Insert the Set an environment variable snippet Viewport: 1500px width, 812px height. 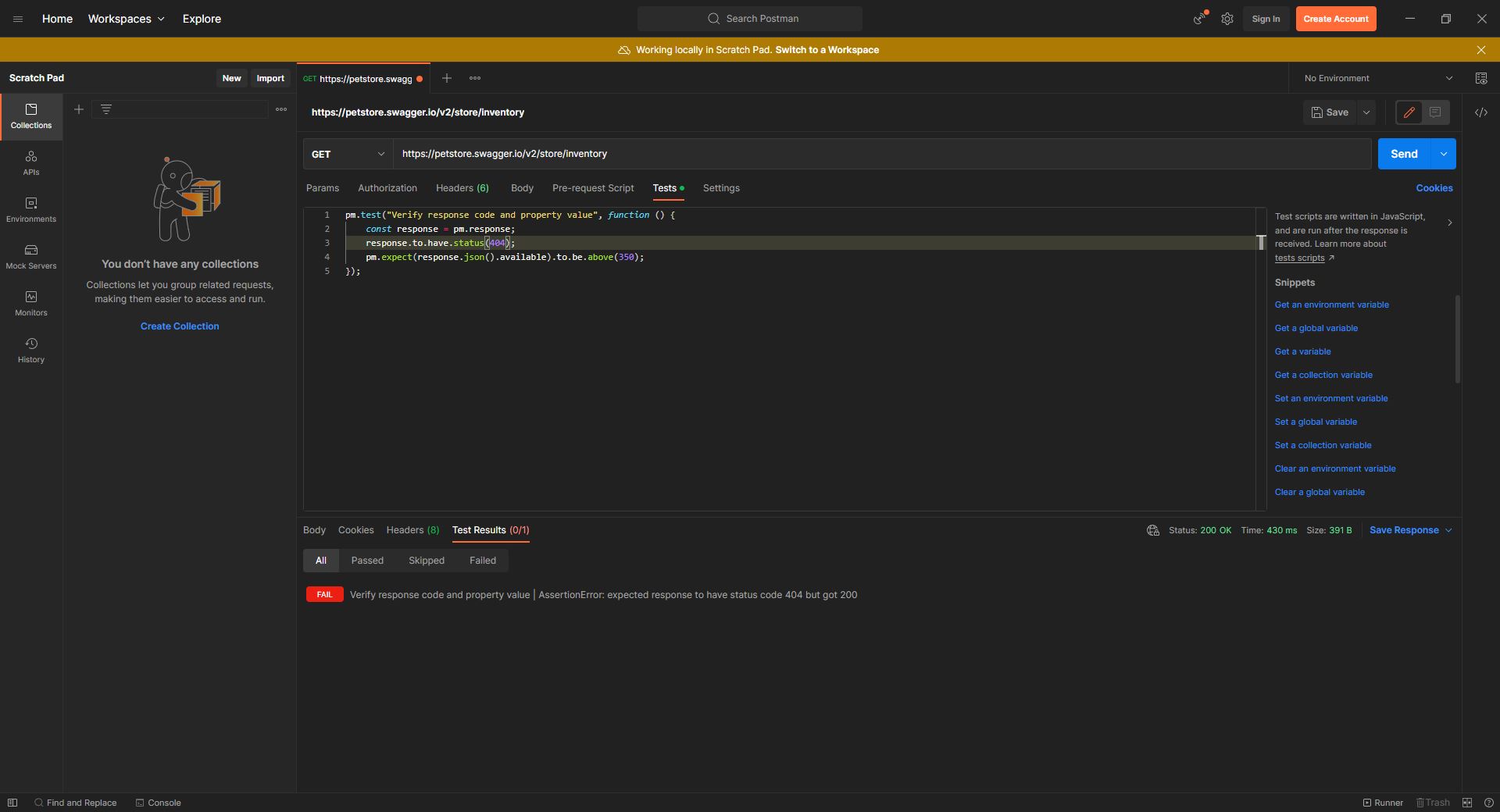pos(1331,399)
